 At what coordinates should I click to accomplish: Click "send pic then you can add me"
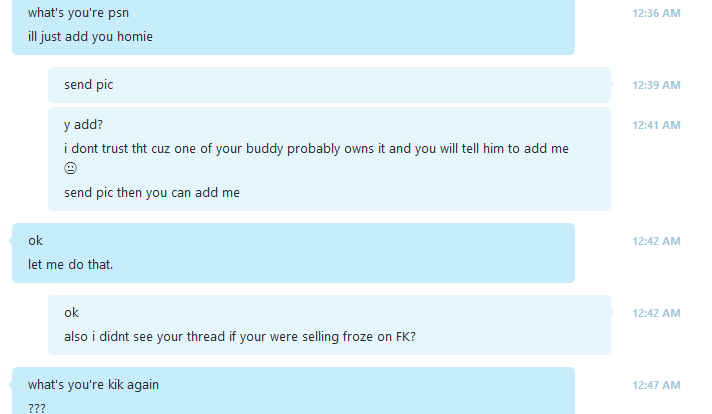click(x=152, y=192)
